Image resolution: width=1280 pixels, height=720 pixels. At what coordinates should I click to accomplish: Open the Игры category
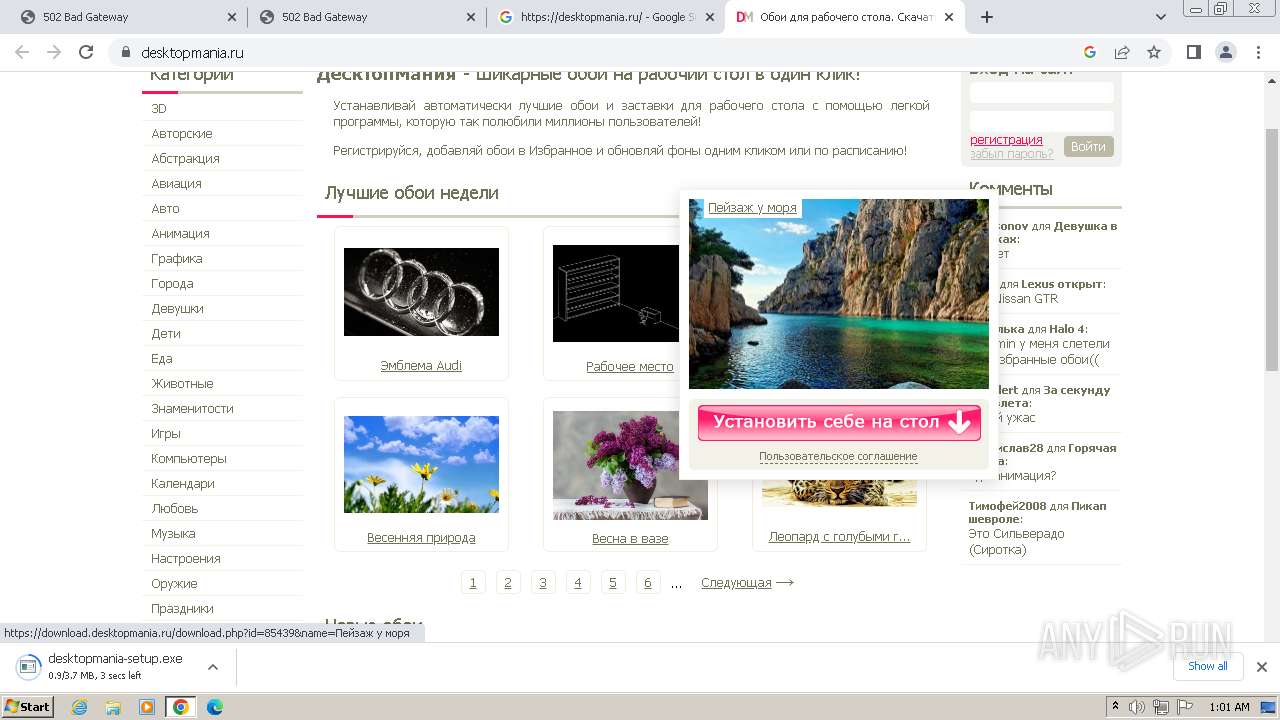tap(166, 433)
